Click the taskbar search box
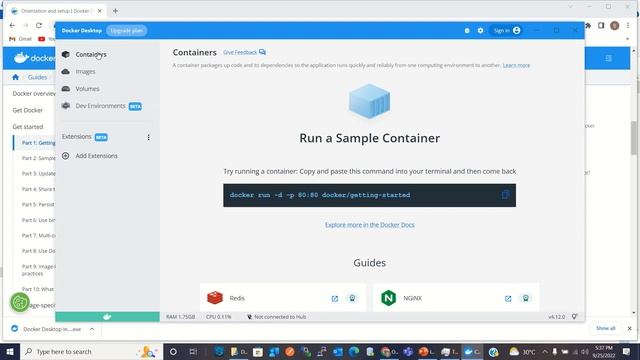 [91, 351]
